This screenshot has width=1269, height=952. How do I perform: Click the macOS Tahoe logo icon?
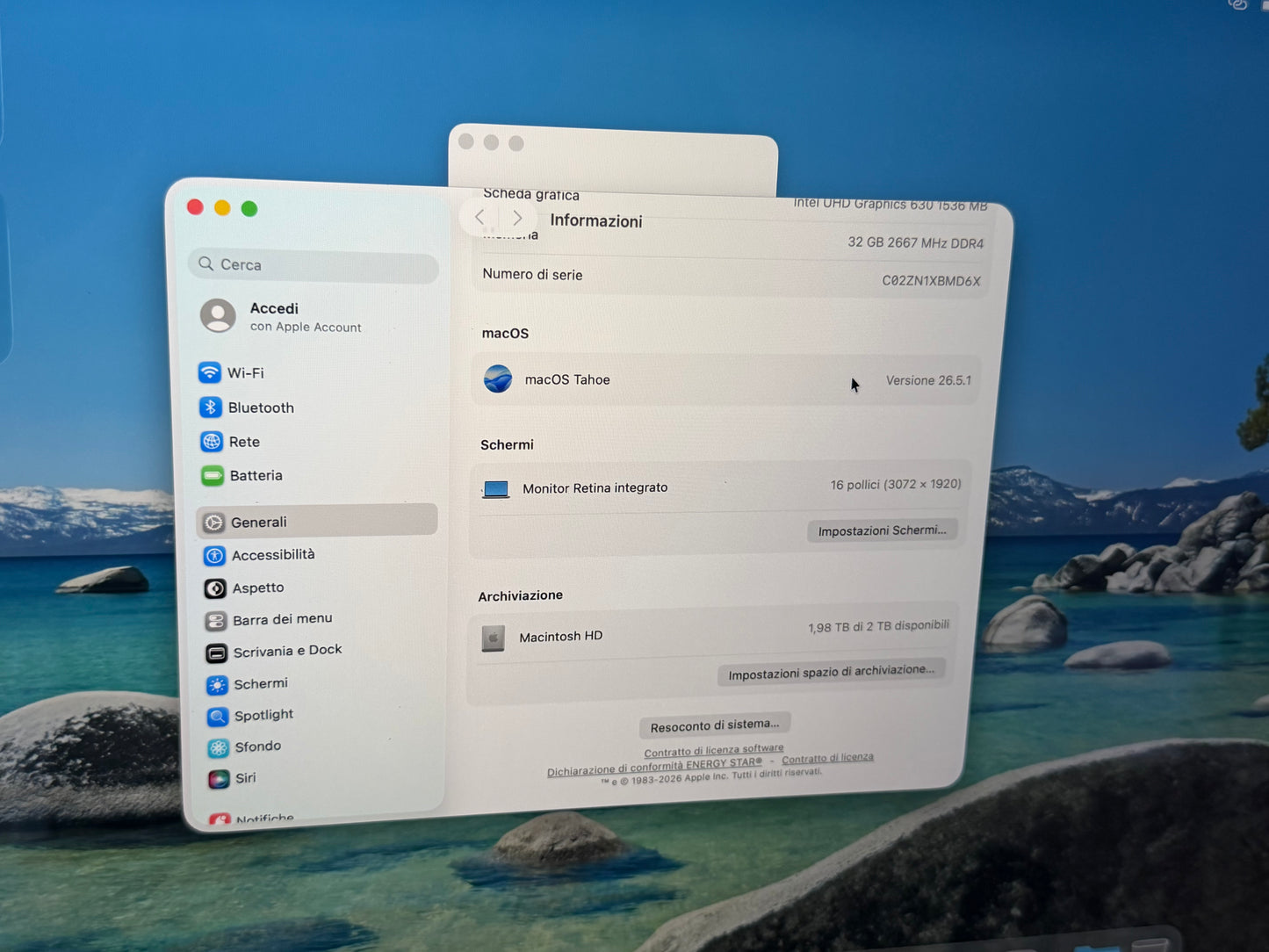tap(498, 379)
